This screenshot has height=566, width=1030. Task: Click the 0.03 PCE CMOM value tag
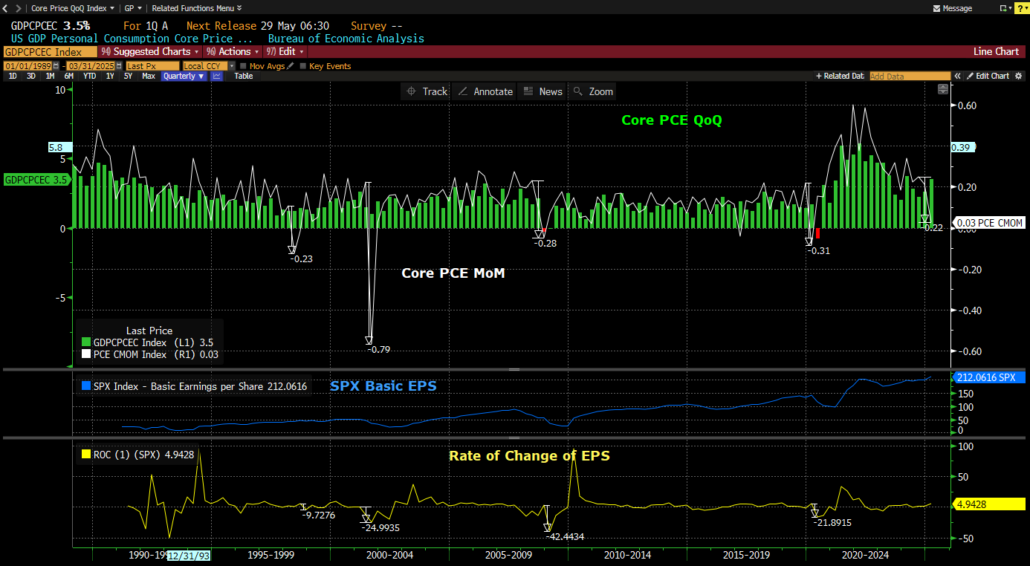989,223
